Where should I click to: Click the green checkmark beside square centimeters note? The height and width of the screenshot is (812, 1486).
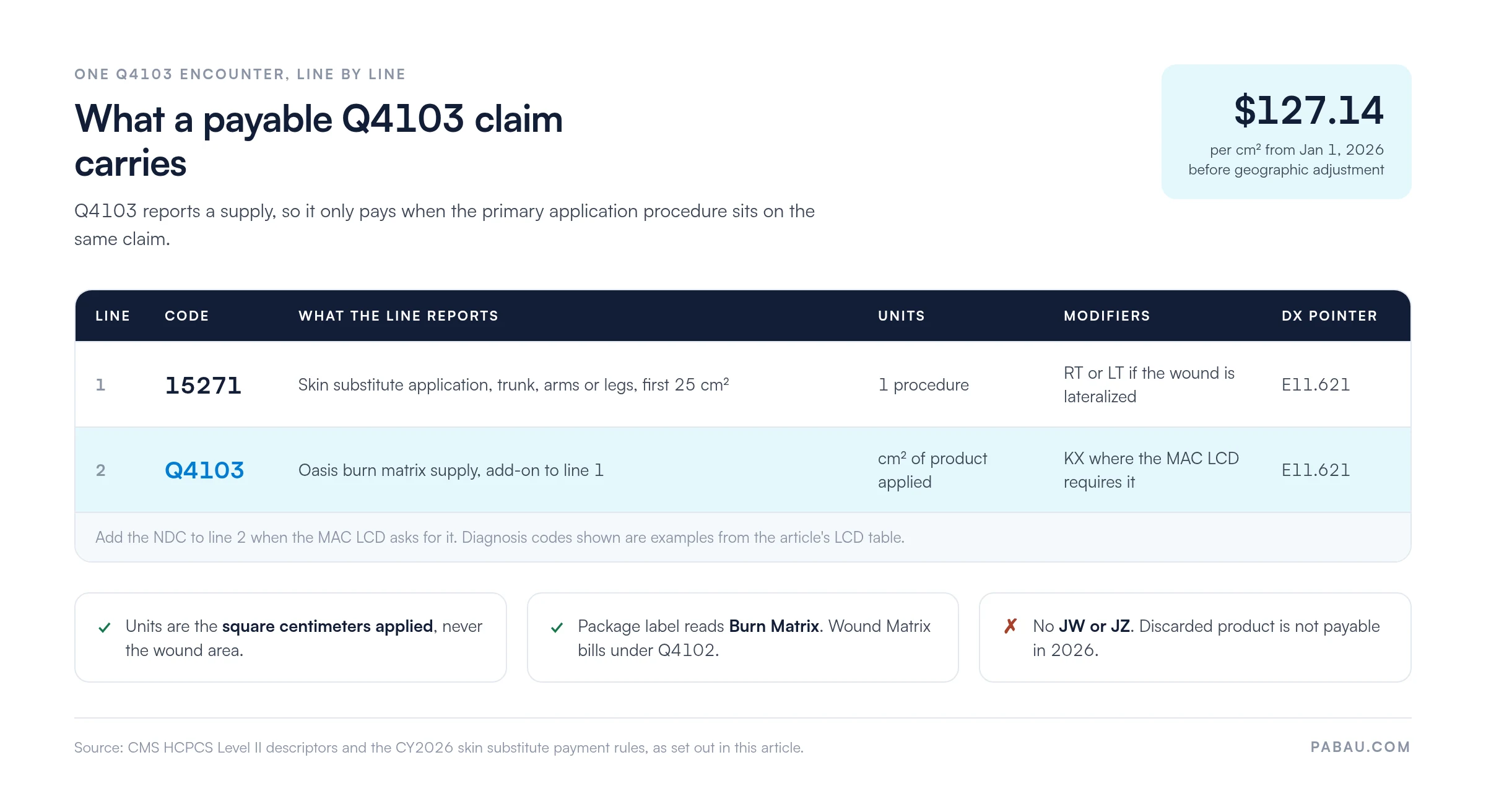point(105,628)
